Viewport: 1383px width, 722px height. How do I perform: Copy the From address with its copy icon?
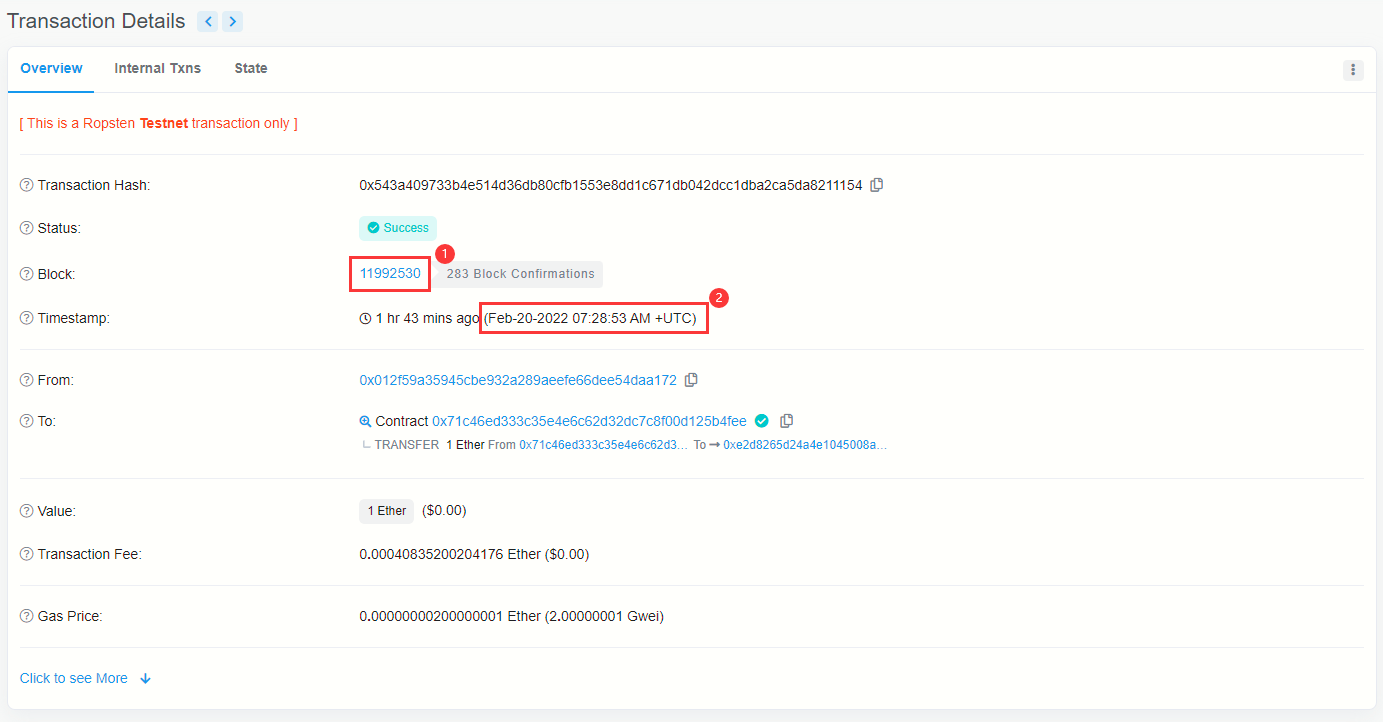click(x=690, y=380)
